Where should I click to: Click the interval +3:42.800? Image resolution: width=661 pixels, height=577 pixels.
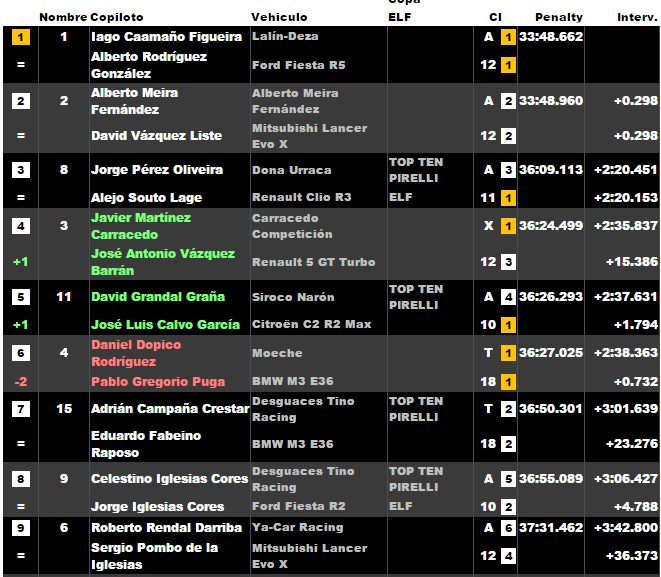pos(626,527)
